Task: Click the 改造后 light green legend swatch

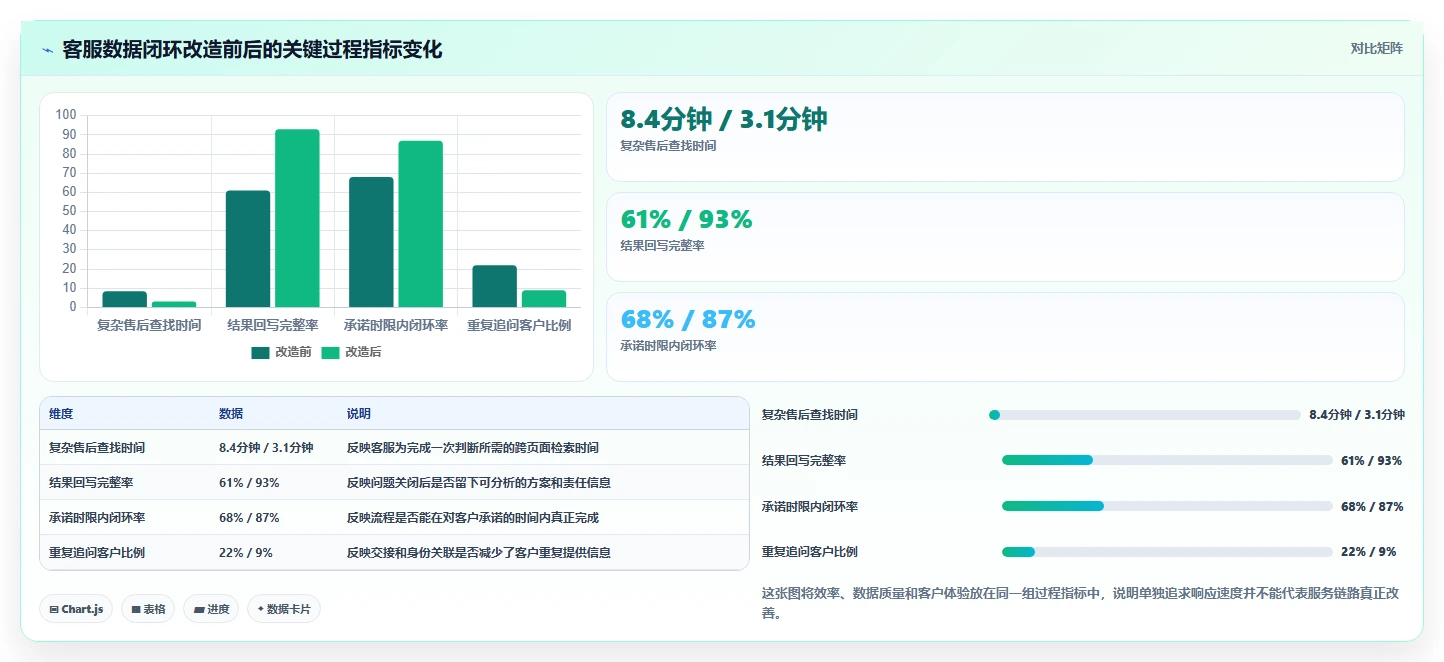Action: point(331,352)
